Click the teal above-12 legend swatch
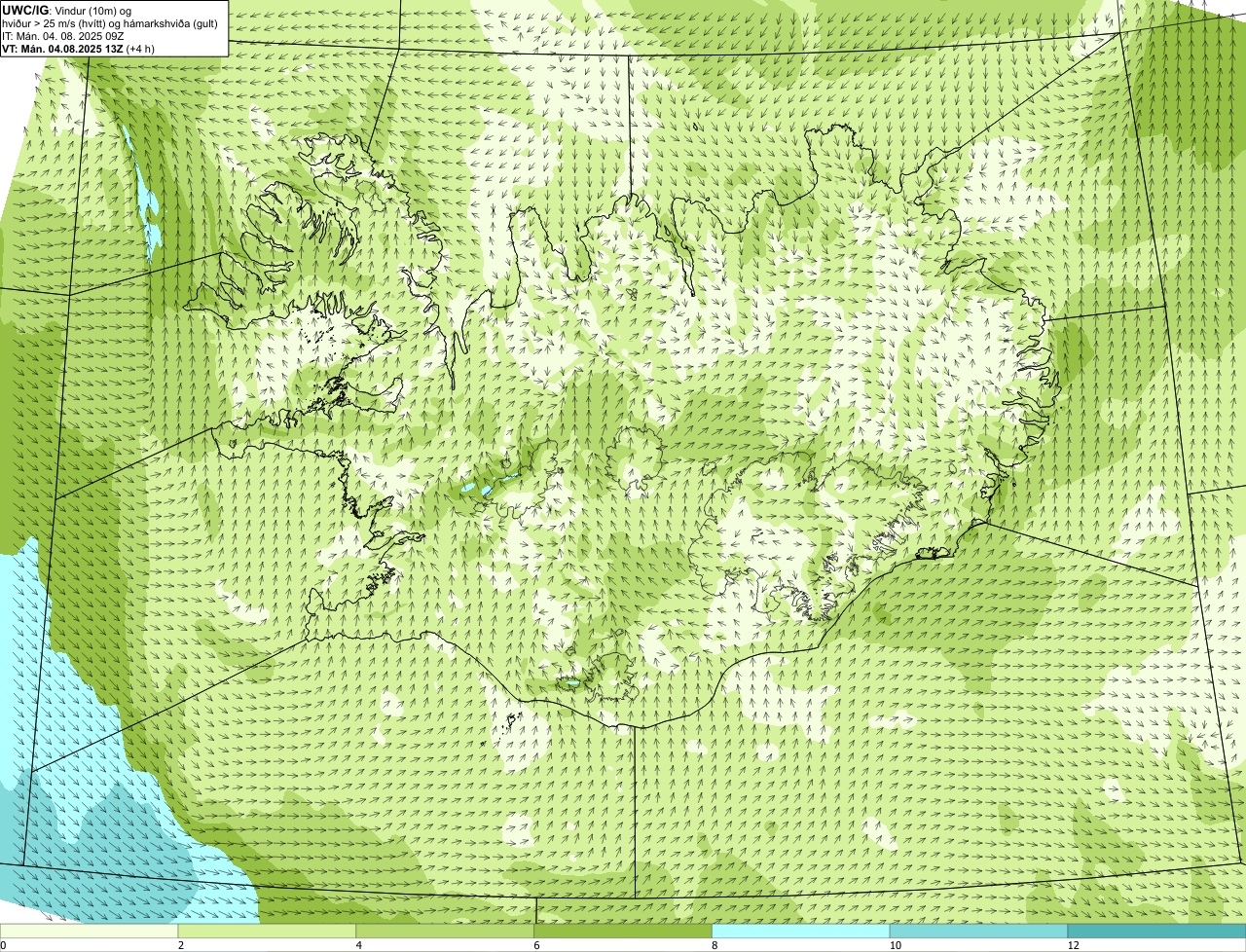Viewport: 1246px width, 952px height. pos(1156,931)
